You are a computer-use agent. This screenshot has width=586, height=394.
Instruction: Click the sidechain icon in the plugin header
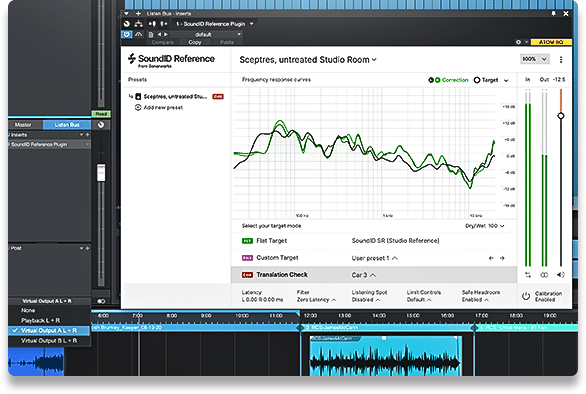point(152,24)
